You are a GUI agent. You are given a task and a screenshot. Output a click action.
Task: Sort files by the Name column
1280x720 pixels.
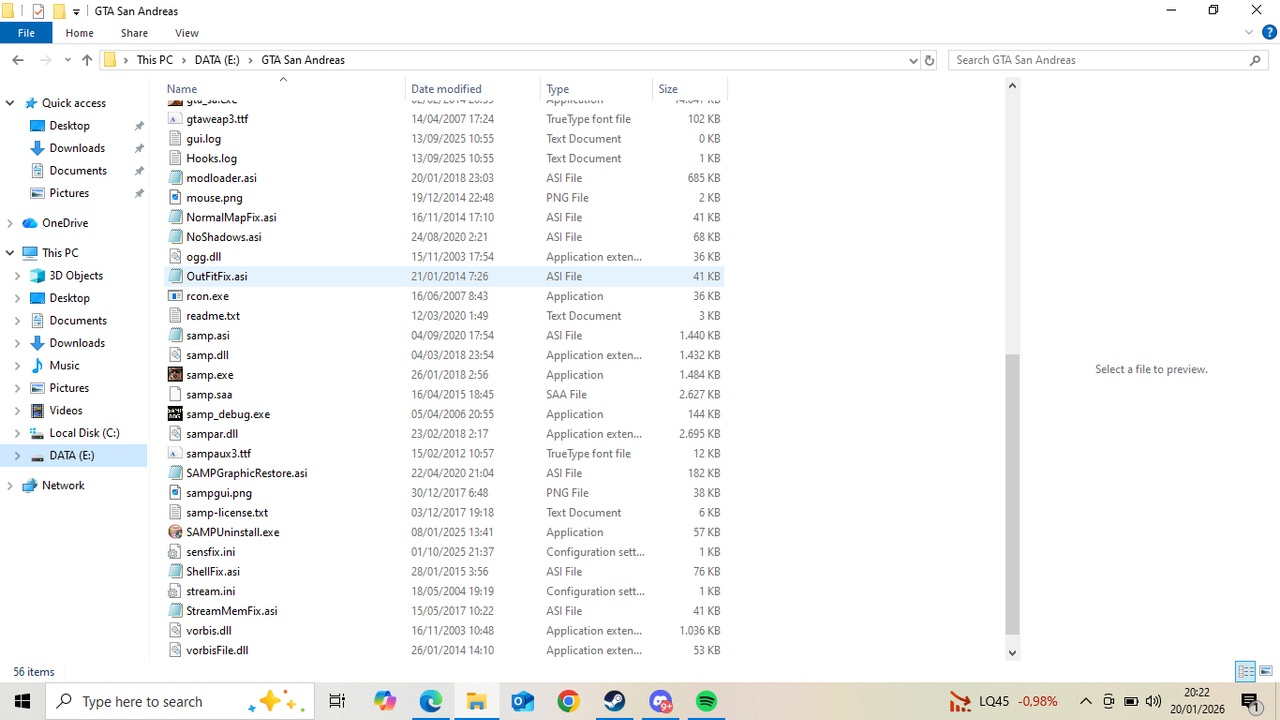(x=284, y=89)
